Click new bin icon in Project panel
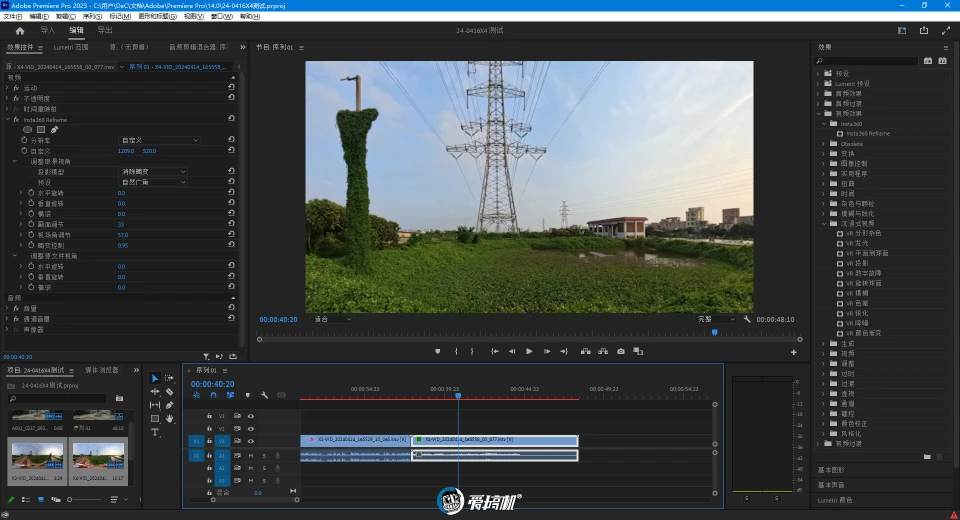 point(119,399)
